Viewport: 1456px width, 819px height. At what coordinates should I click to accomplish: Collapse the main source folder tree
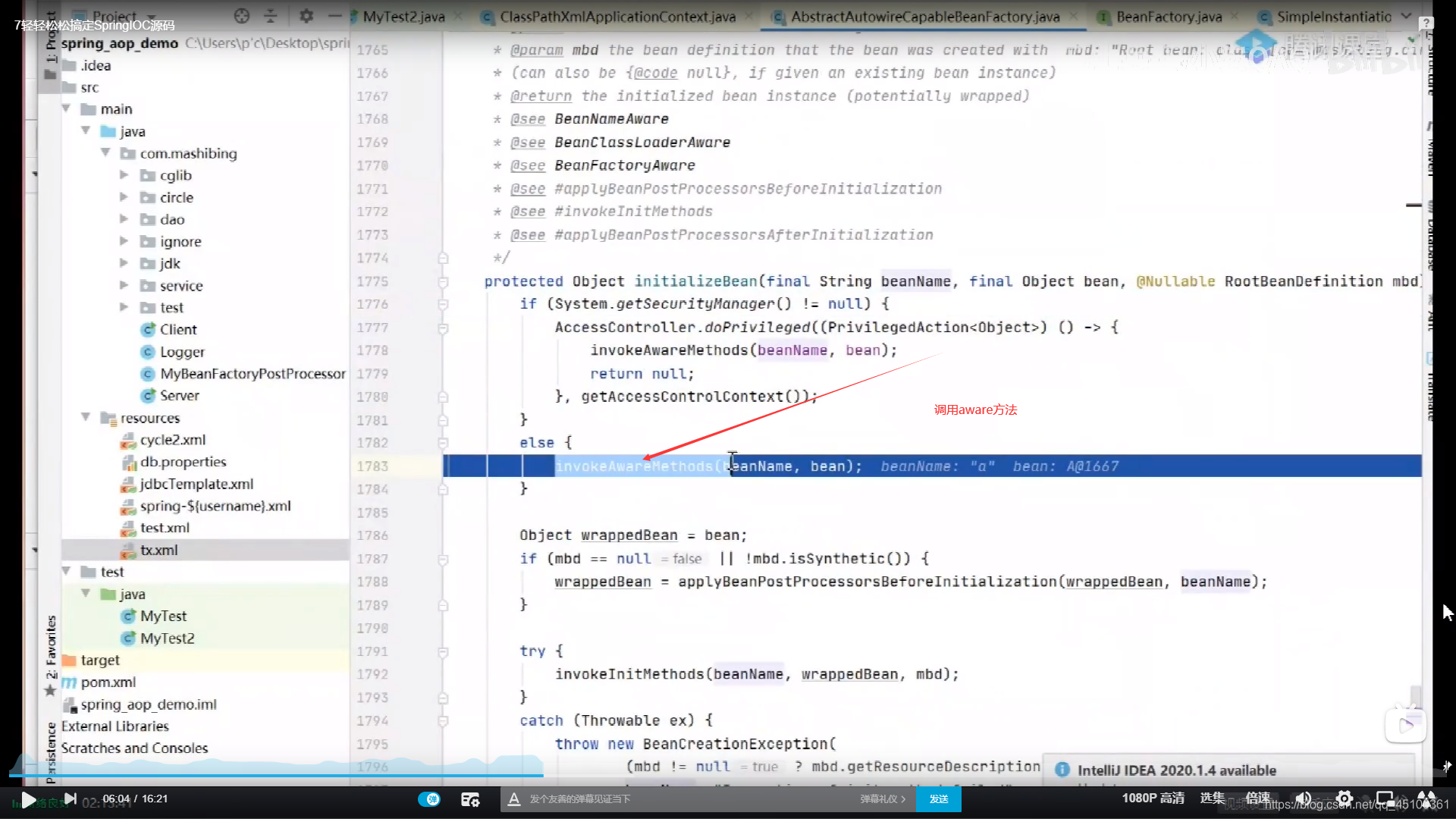(x=67, y=108)
